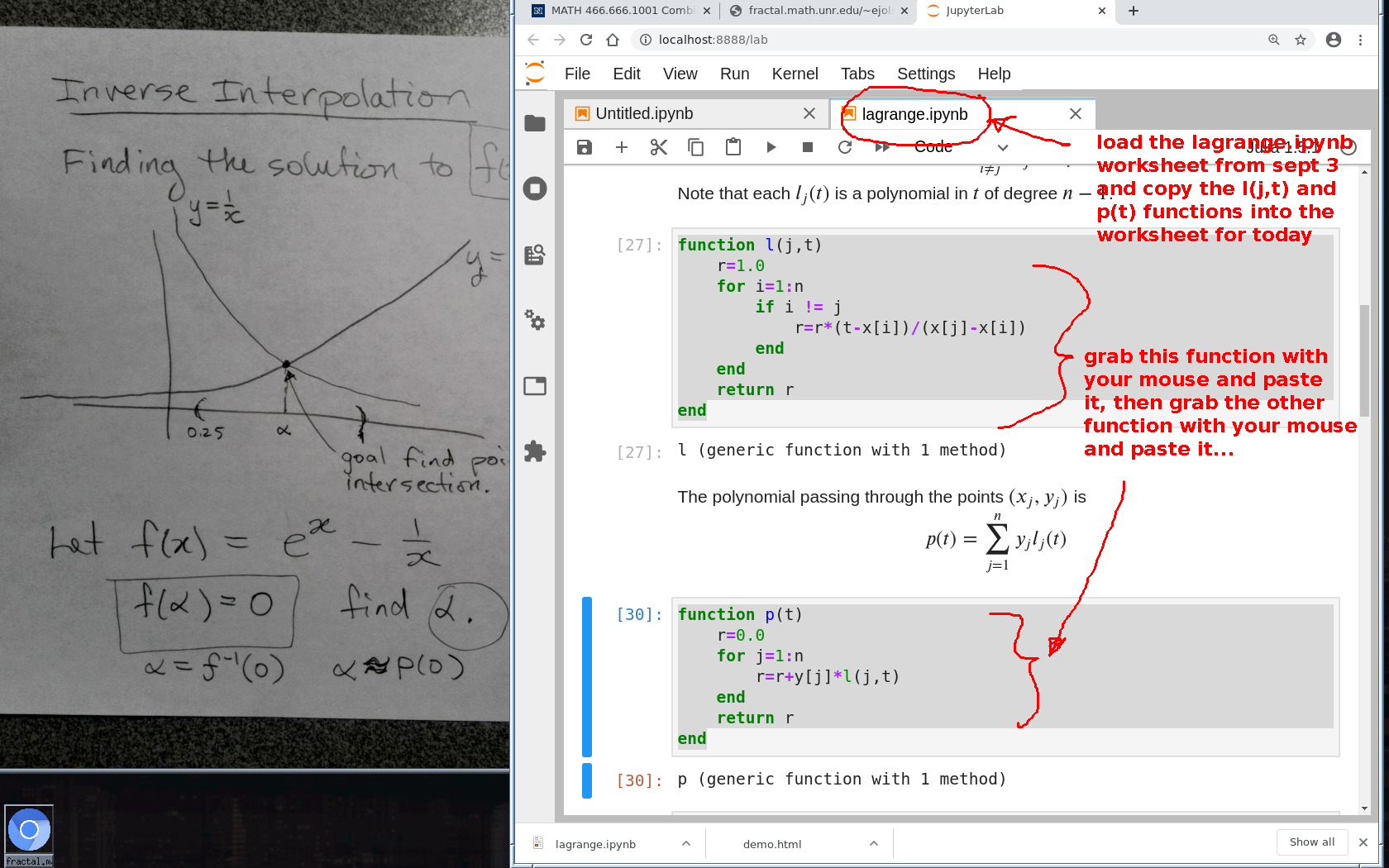This screenshot has height=868, width=1389.
Task: Show running terminals and kernels sidebar panel
Action: (535, 188)
